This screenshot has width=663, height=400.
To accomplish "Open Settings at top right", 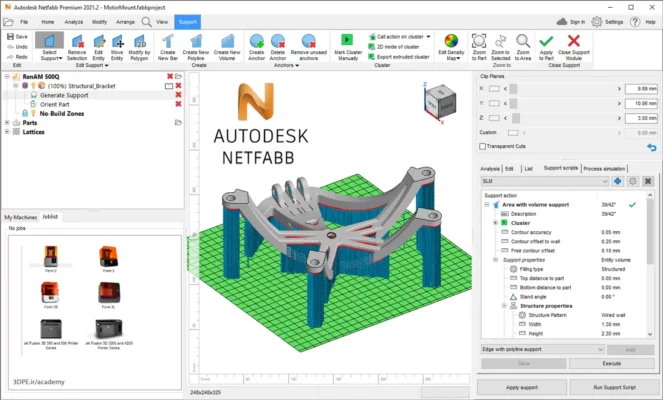I will (x=607, y=22).
